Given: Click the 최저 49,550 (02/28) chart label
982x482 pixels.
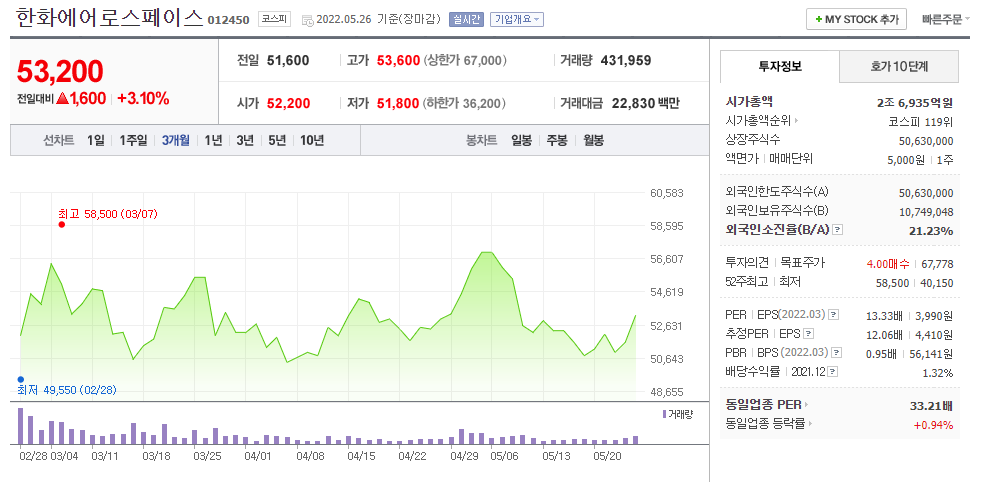Looking at the screenshot, I should [66, 390].
